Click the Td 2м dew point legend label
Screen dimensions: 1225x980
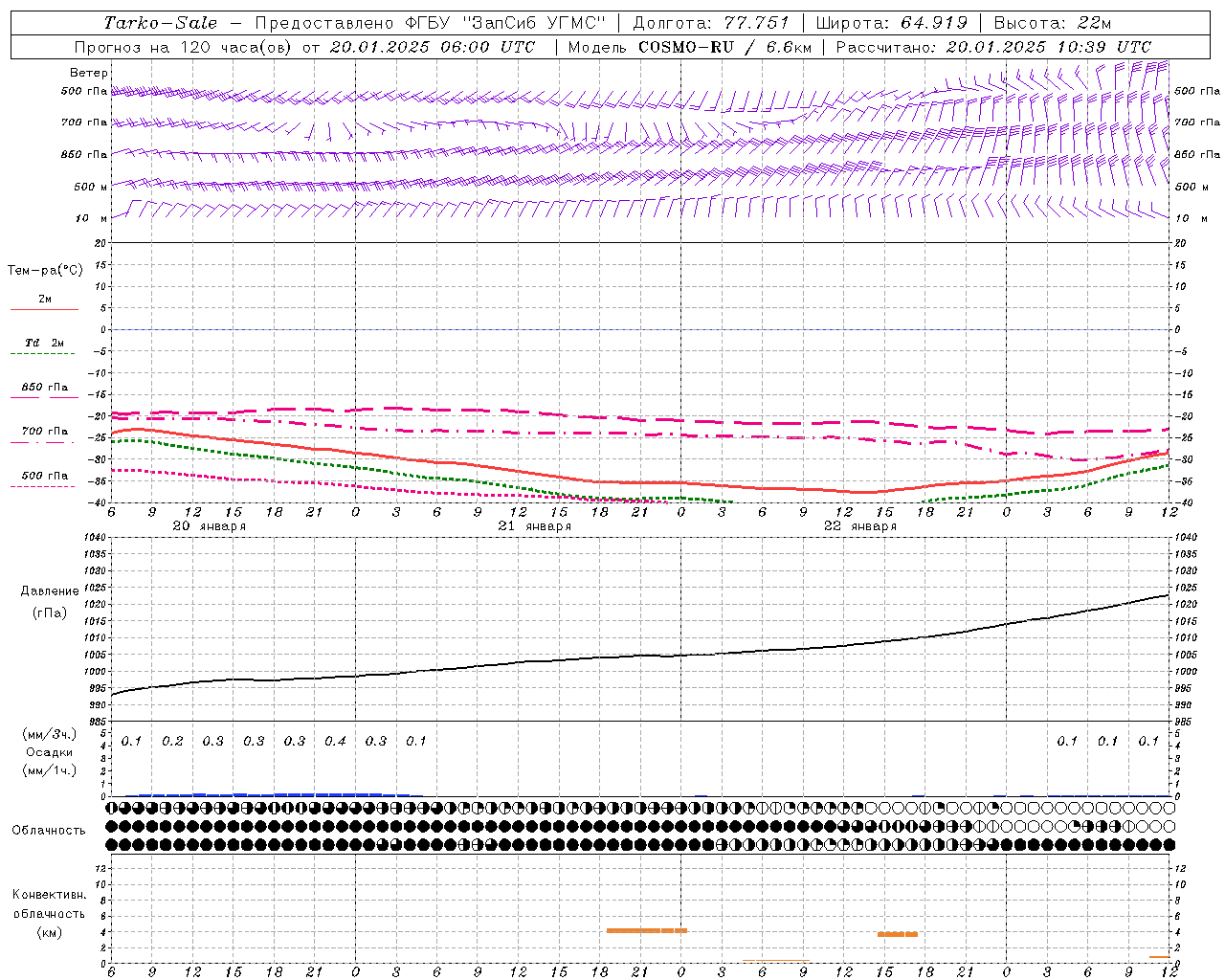pyautogui.click(x=45, y=343)
